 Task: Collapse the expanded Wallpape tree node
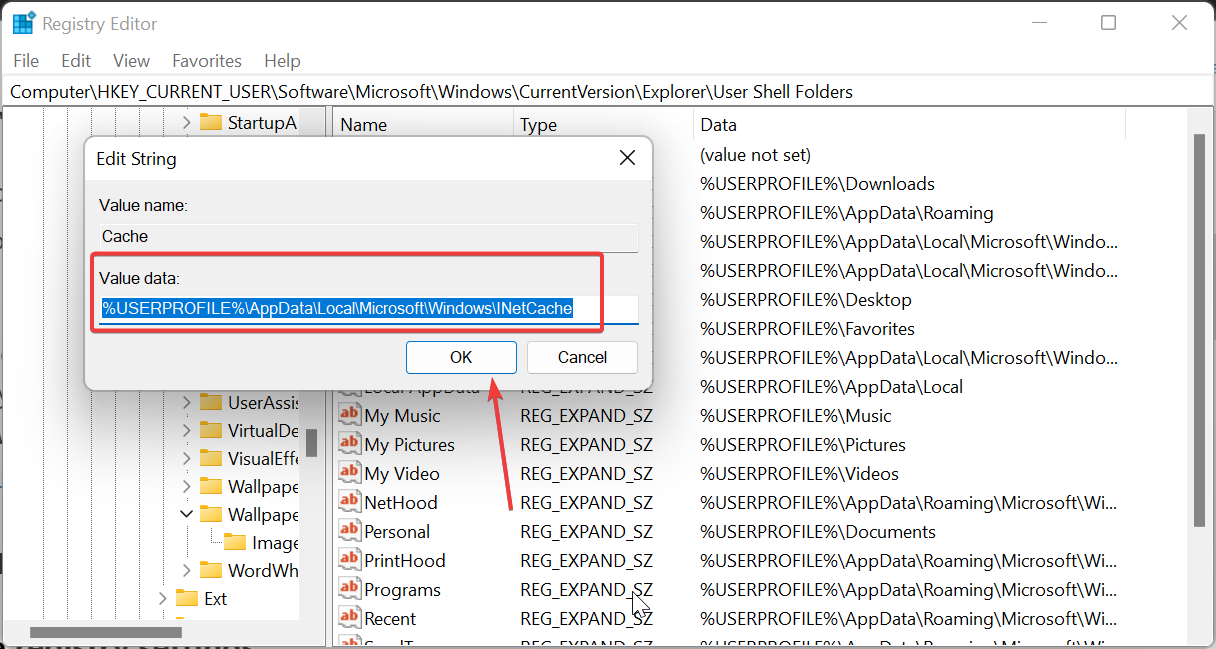(x=186, y=515)
